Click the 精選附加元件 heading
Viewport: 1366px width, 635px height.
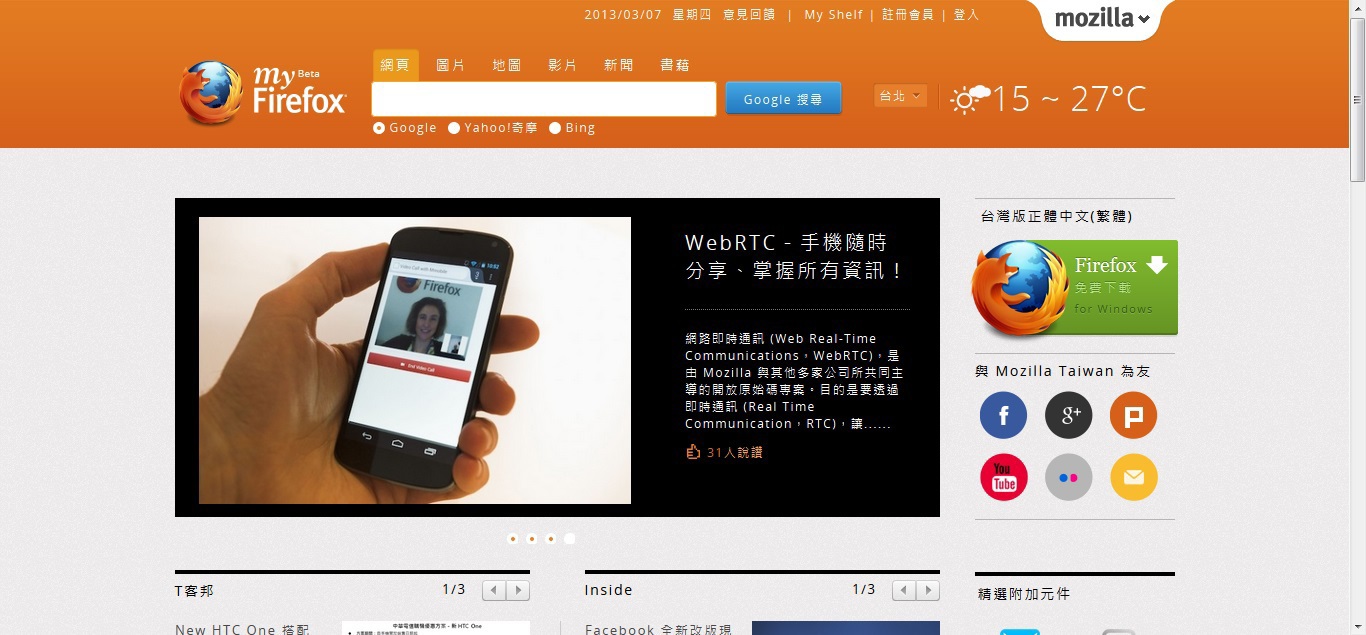pos(1024,594)
